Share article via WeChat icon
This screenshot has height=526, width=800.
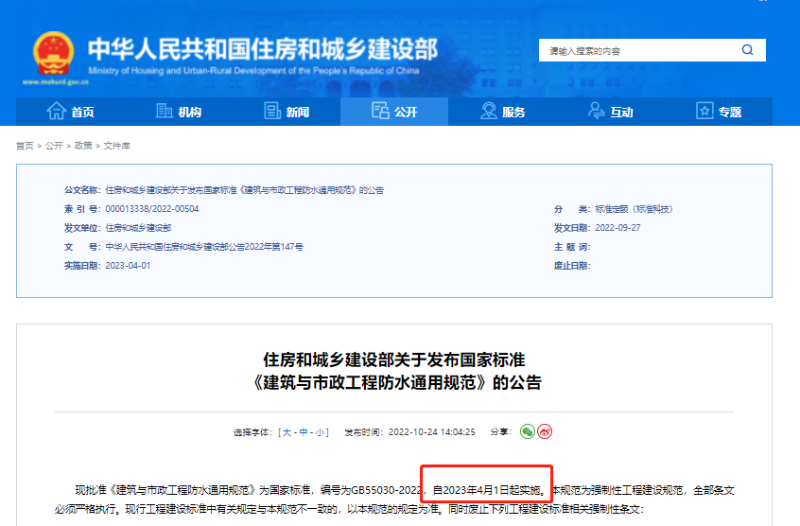(x=527, y=432)
